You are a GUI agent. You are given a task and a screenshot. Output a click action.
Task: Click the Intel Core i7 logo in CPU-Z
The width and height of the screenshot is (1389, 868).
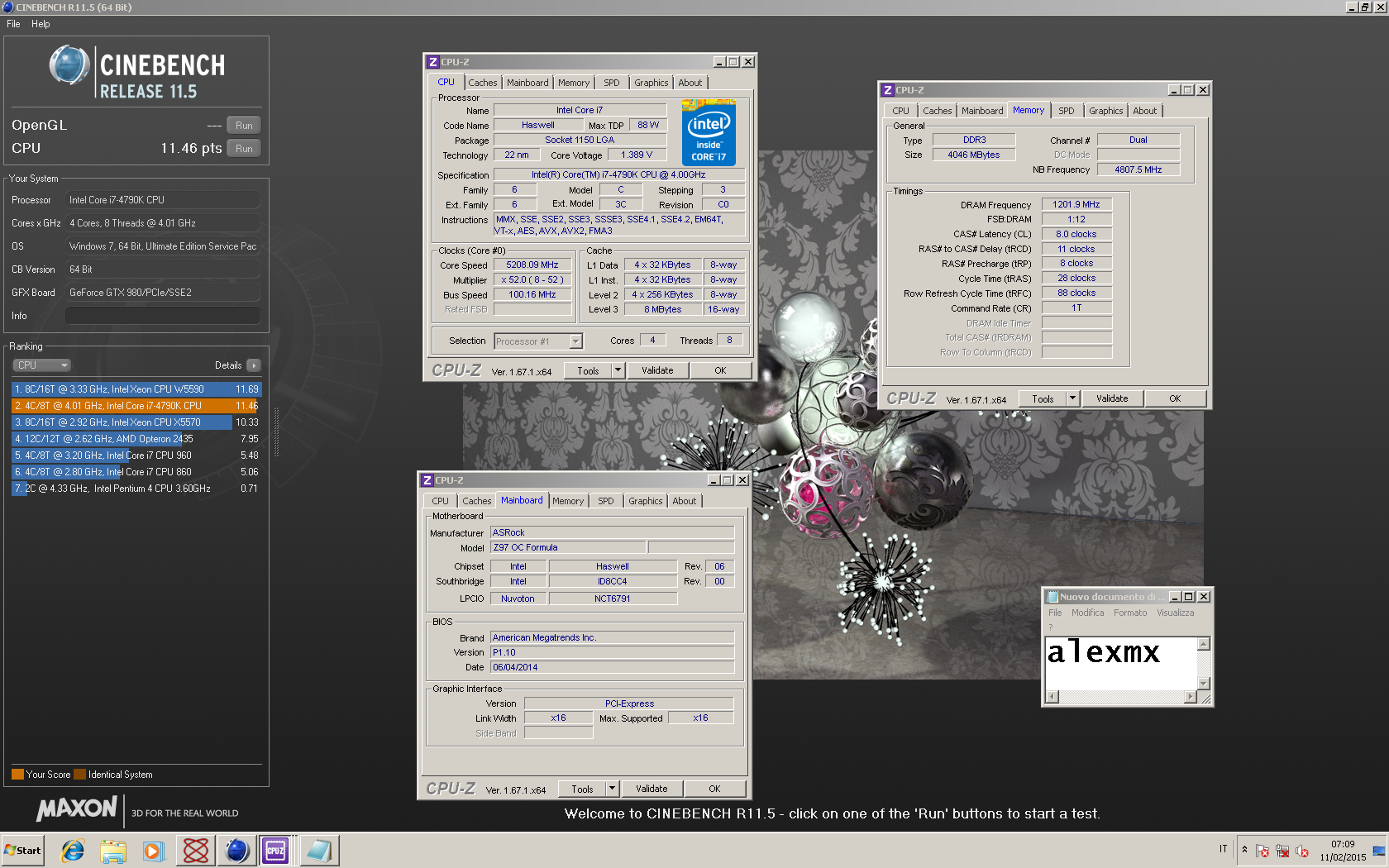click(709, 132)
